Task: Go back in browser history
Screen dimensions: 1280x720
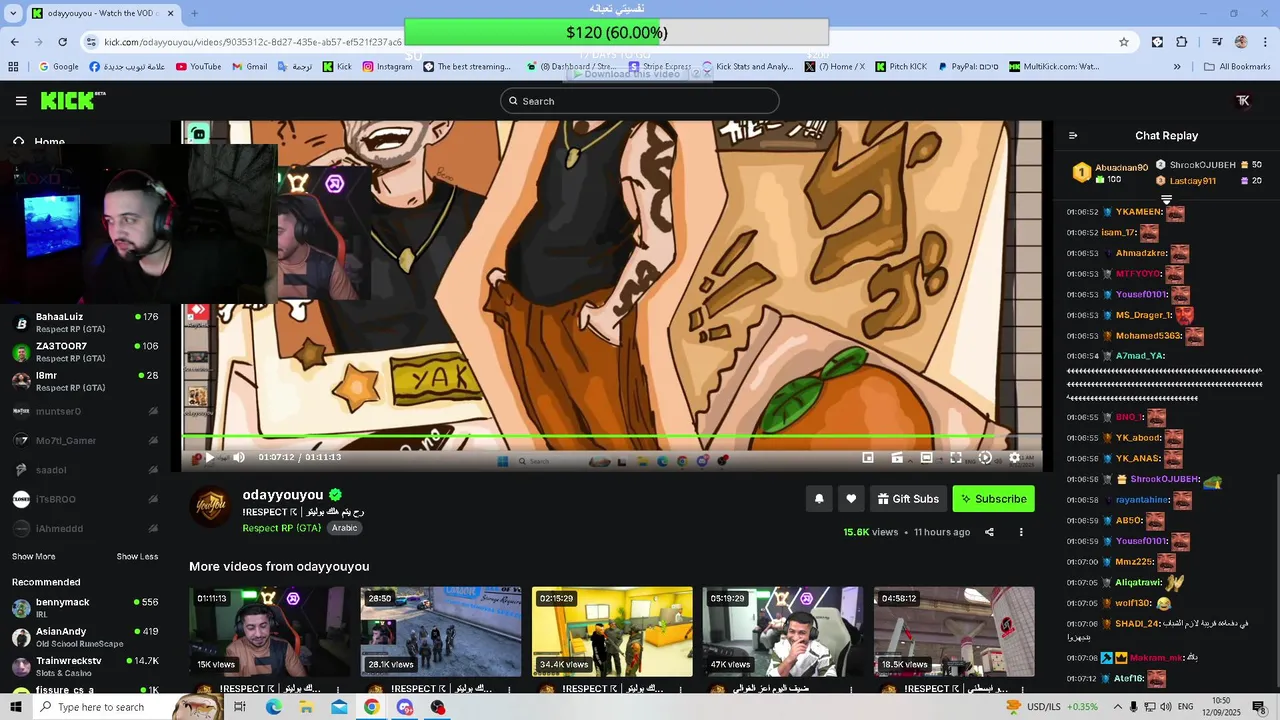Action: coord(14,42)
